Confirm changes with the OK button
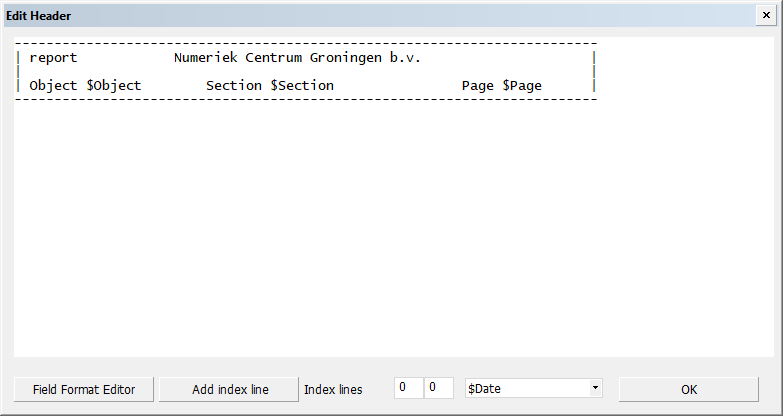The image size is (783, 416). tap(689, 389)
